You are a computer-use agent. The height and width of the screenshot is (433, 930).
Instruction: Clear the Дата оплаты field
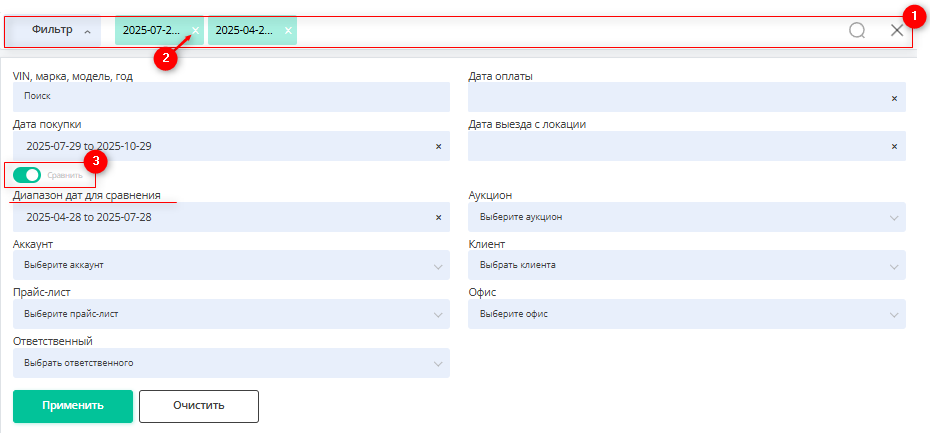[x=894, y=98]
